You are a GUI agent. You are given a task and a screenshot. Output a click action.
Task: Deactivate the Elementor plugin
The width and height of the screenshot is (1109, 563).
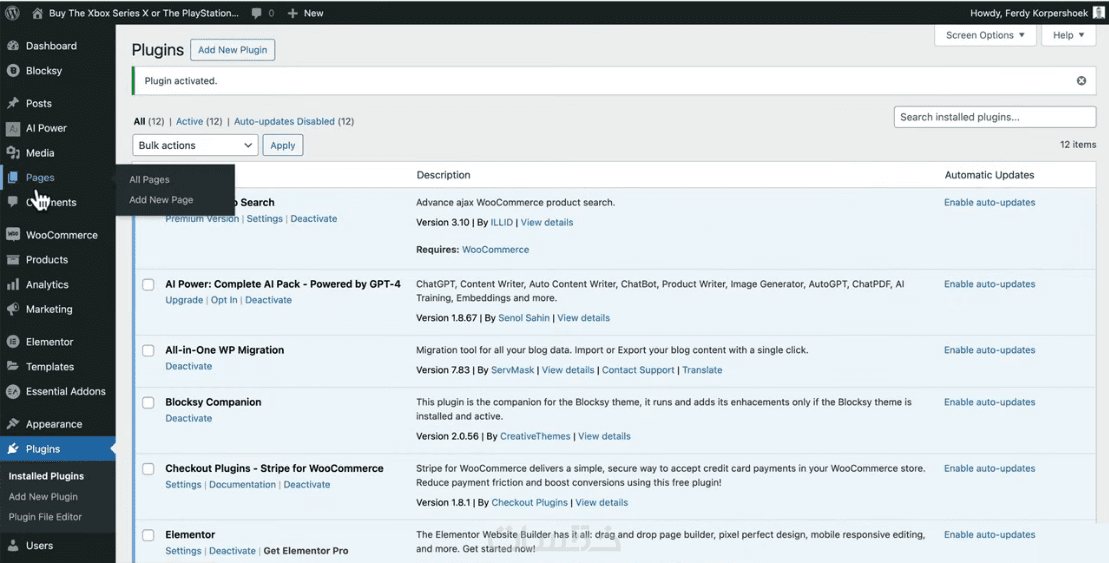(x=232, y=551)
